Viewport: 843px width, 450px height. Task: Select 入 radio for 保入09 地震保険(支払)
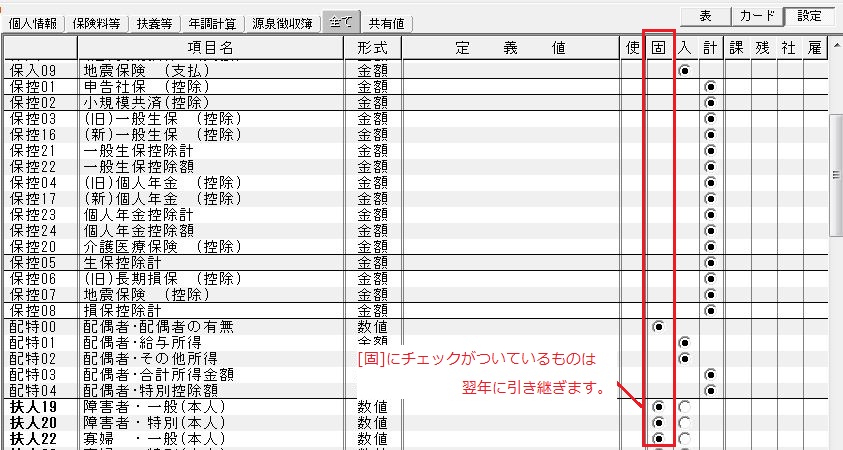tap(685, 71)
